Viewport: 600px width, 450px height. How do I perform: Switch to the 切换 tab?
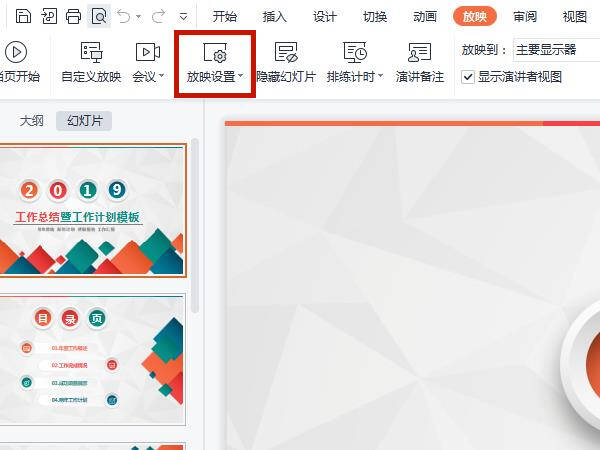coord(375,16)
